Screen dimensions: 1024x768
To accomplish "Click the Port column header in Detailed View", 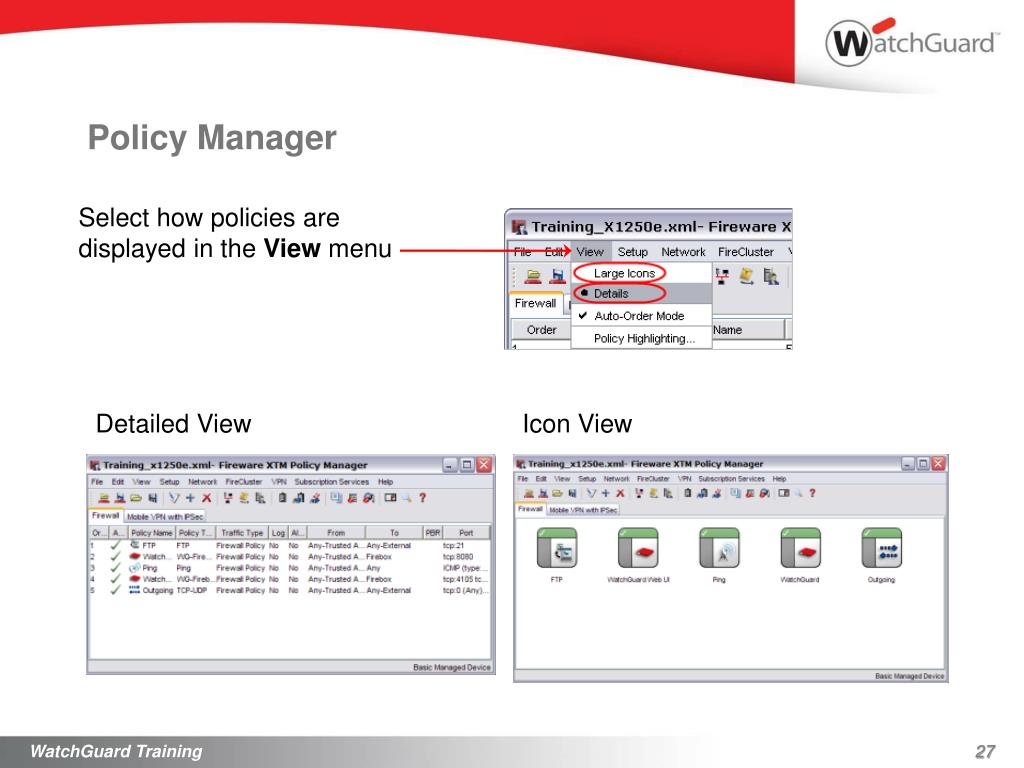I will (x=466, y=533).
